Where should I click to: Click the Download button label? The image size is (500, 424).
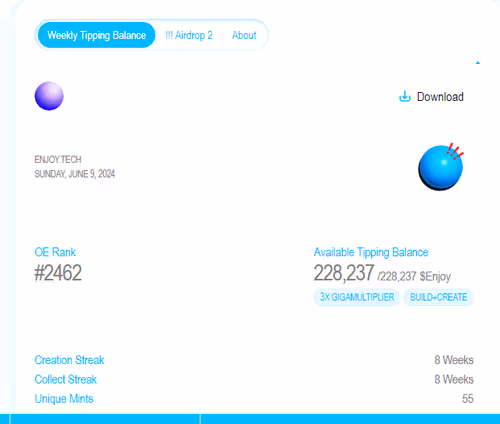coord(440,97)
